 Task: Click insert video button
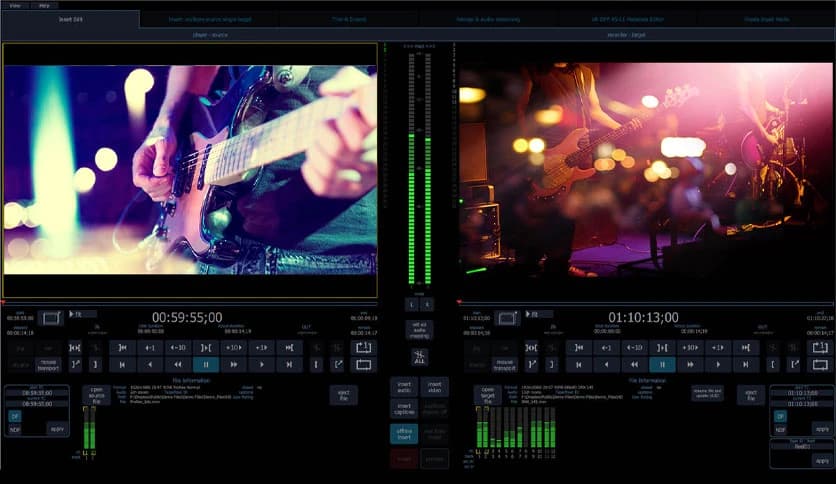435,387
